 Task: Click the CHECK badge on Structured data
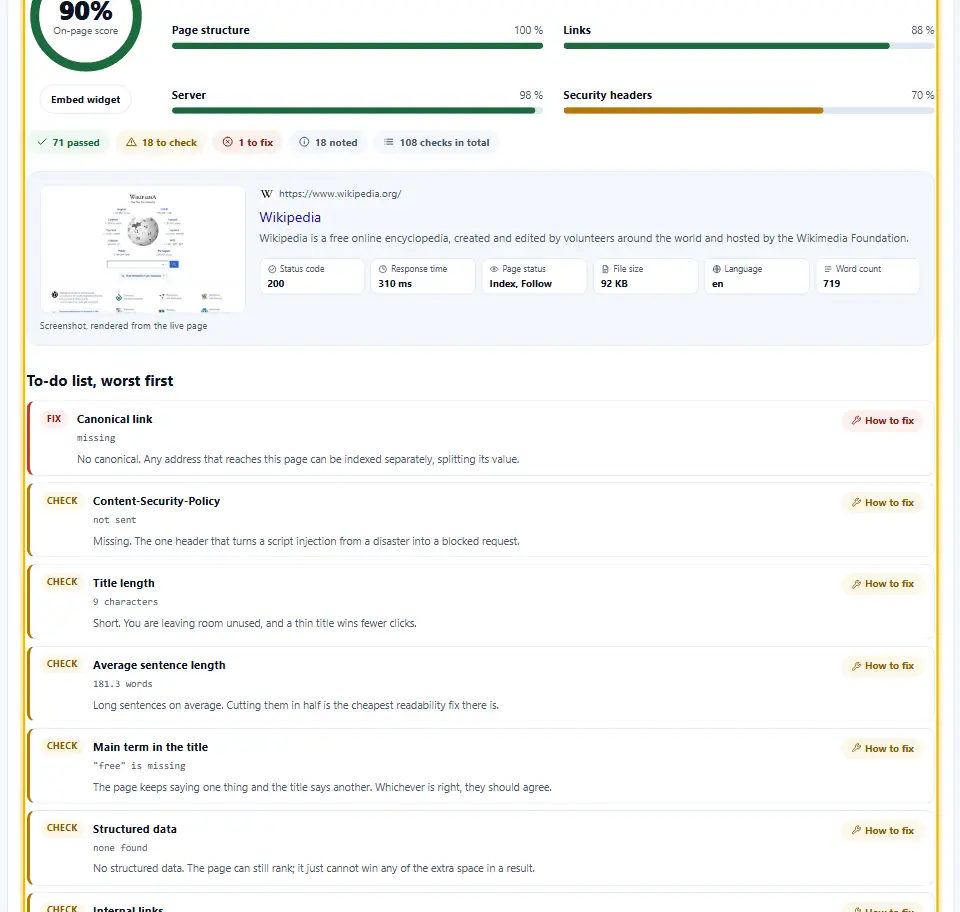tap(62, 828)
